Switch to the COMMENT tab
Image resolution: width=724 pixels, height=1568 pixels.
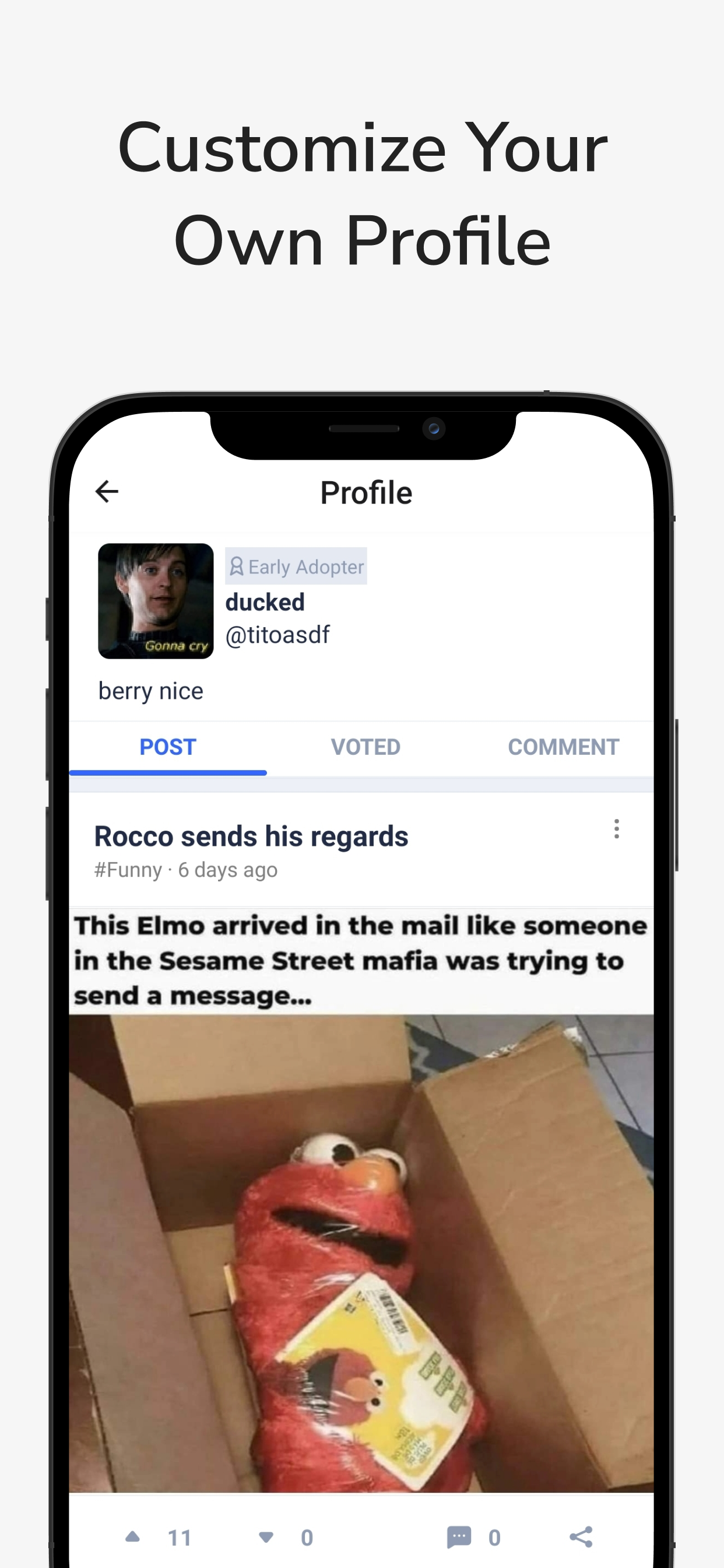point(563,747)
